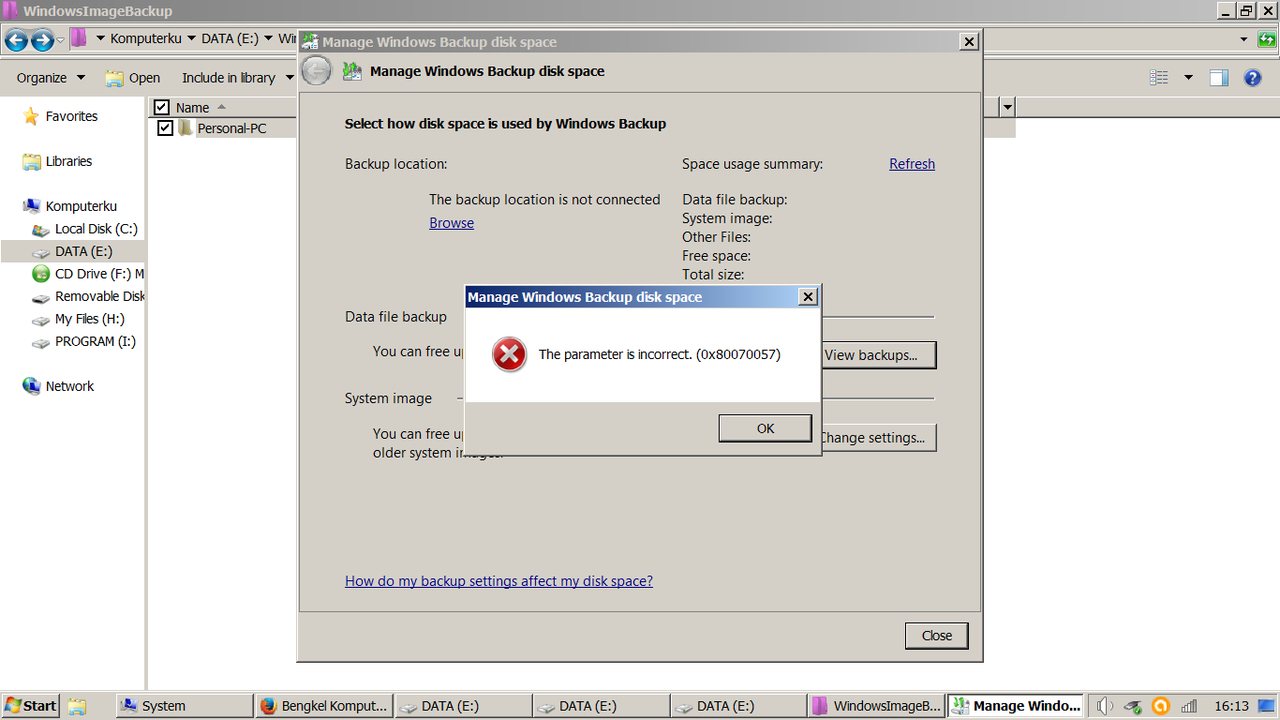Select the Personal-PC folder
The image size is (1280, 720).
click(x=232, y=128)
